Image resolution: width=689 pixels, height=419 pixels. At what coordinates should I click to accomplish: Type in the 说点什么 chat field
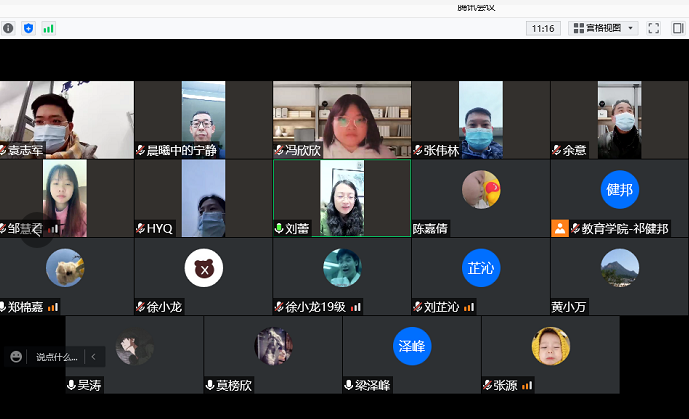56,356
